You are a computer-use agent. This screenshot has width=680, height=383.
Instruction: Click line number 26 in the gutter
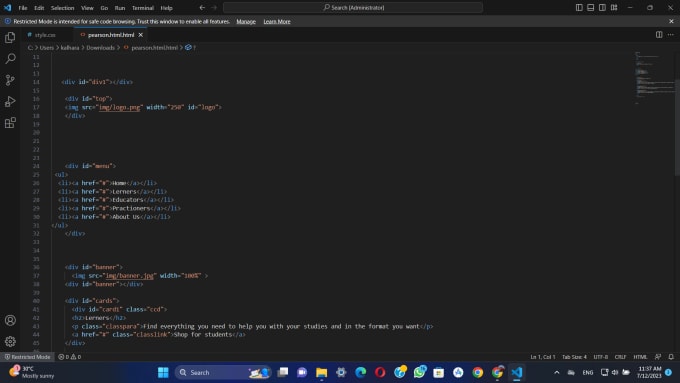(x=36, y=183)
